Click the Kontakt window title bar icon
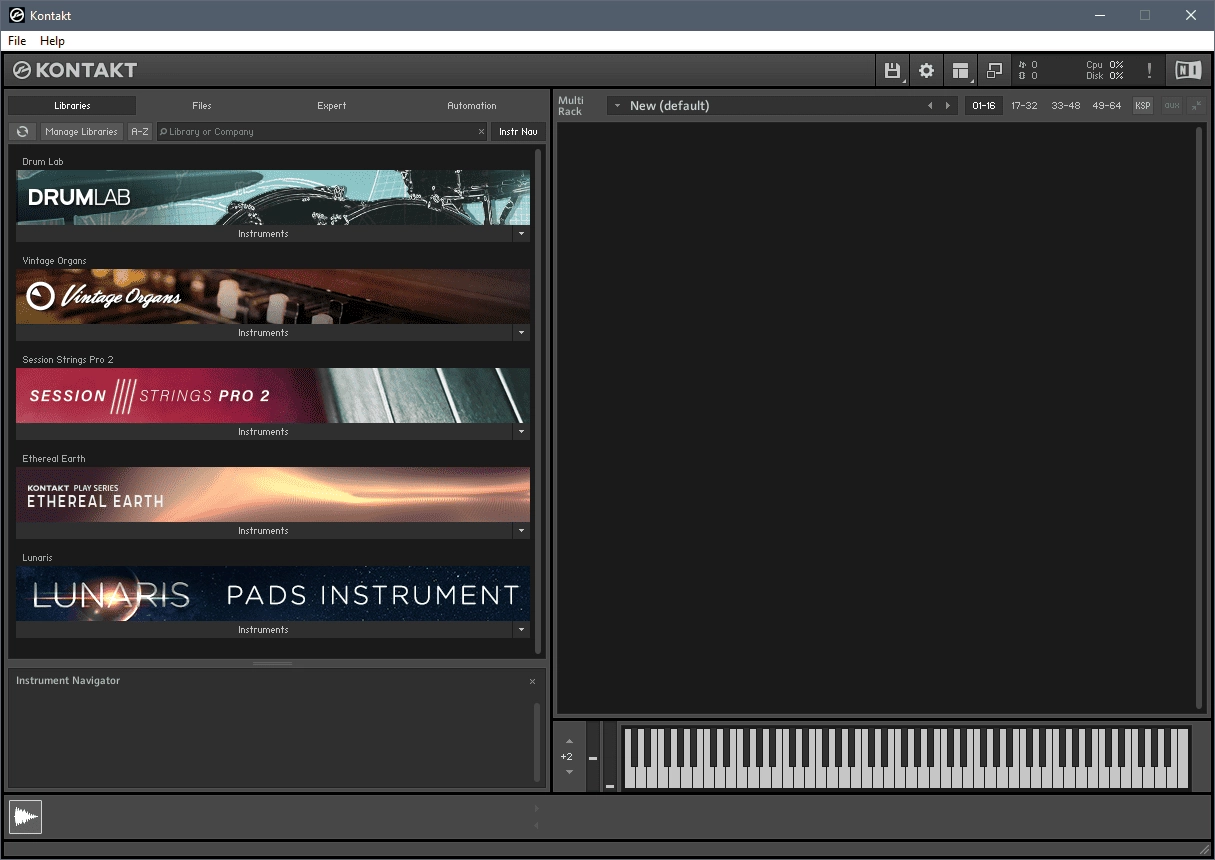This screenshot has height=860, width=1215. pos(16,15)
